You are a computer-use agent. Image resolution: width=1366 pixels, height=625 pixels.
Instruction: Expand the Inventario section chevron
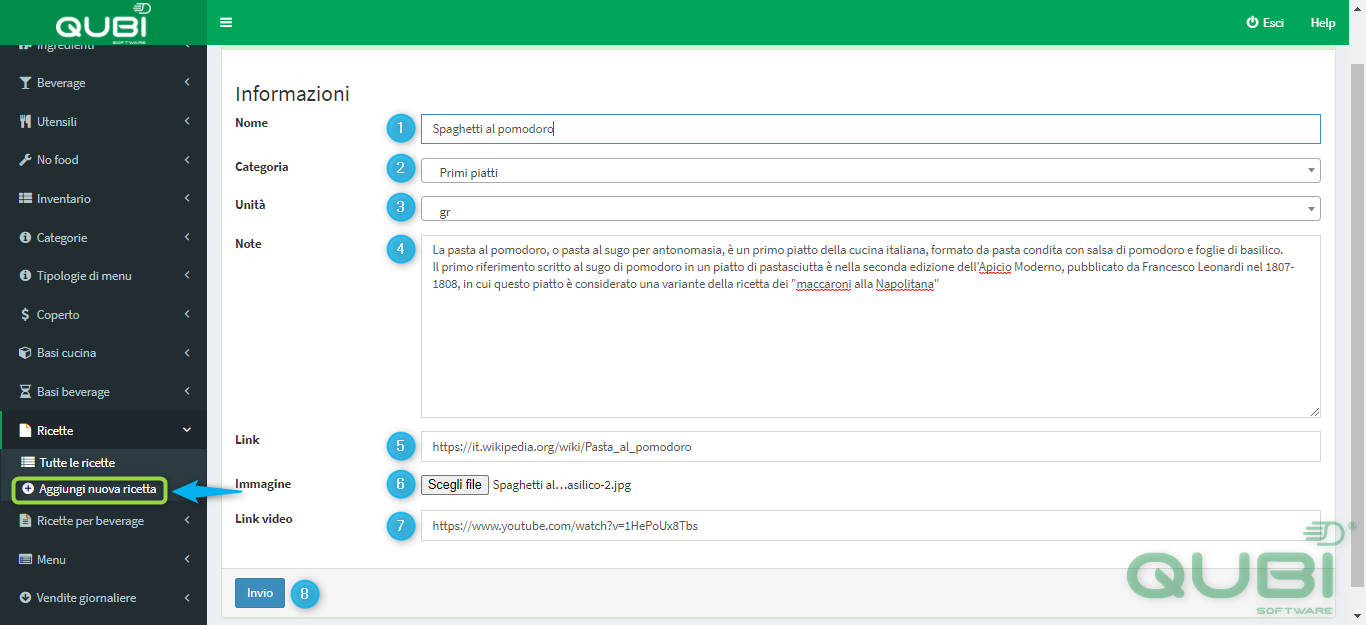pos(187,198)
